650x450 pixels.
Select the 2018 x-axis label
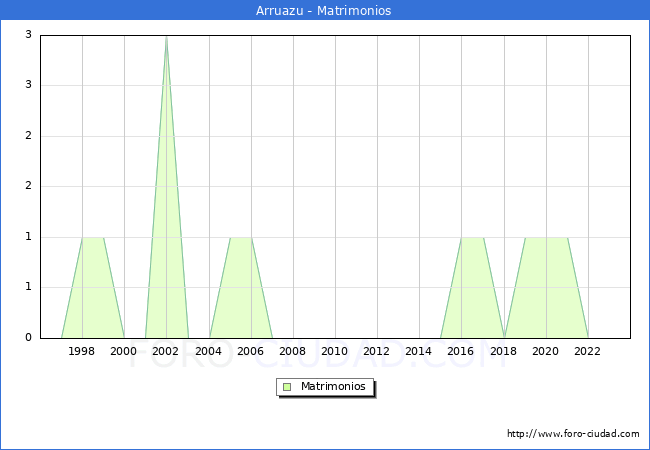504,351
